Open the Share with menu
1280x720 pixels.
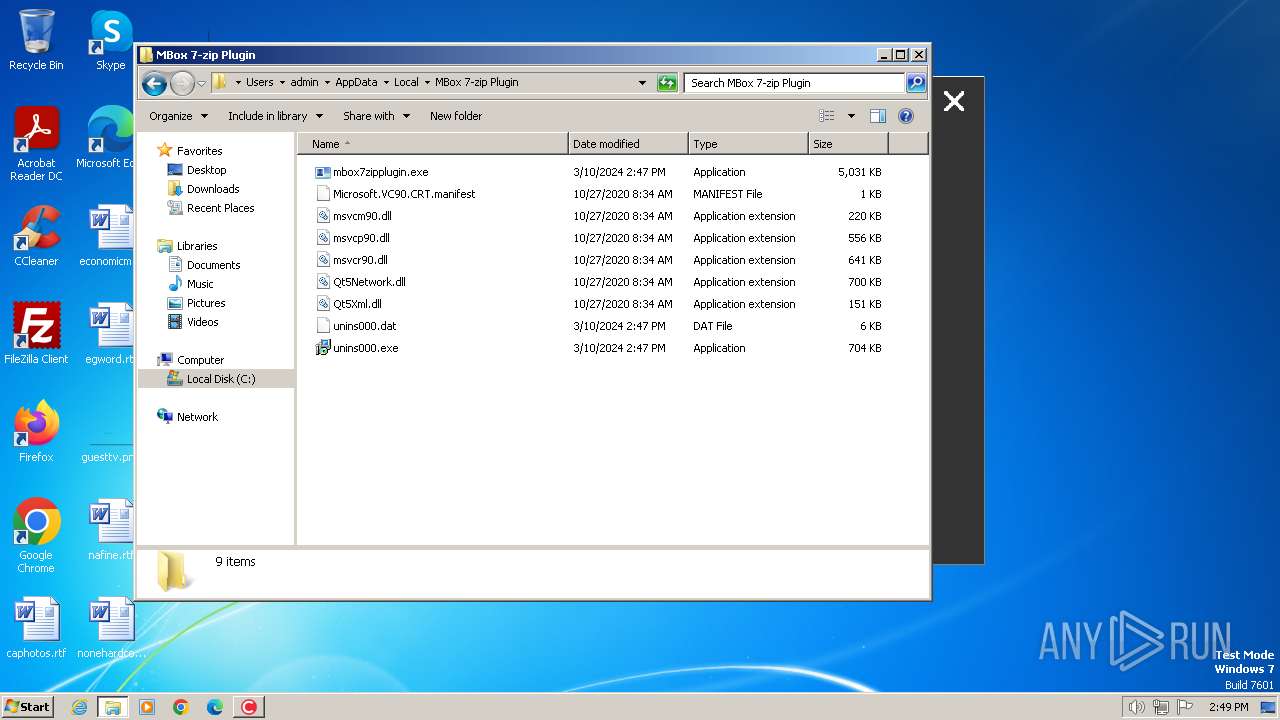(x=376, y=116)
